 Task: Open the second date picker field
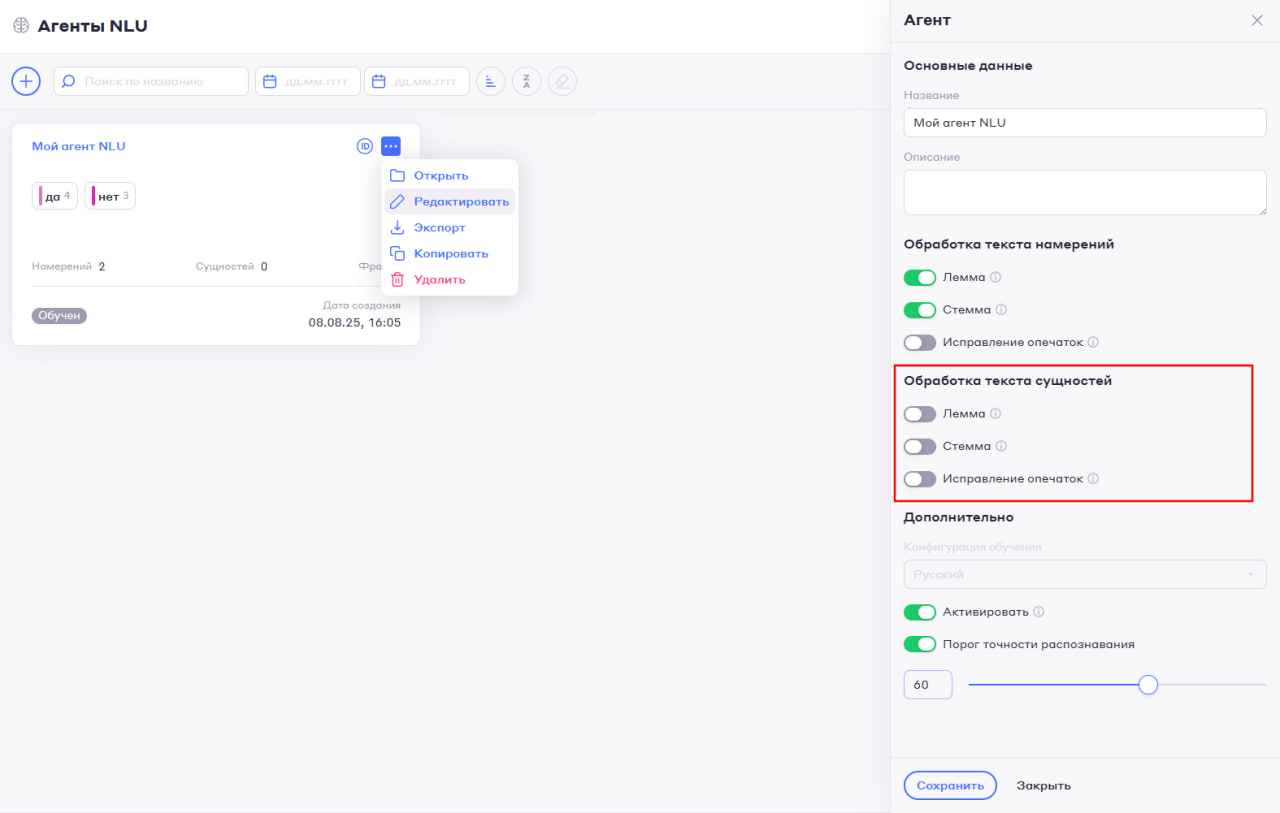pos(417,81)
